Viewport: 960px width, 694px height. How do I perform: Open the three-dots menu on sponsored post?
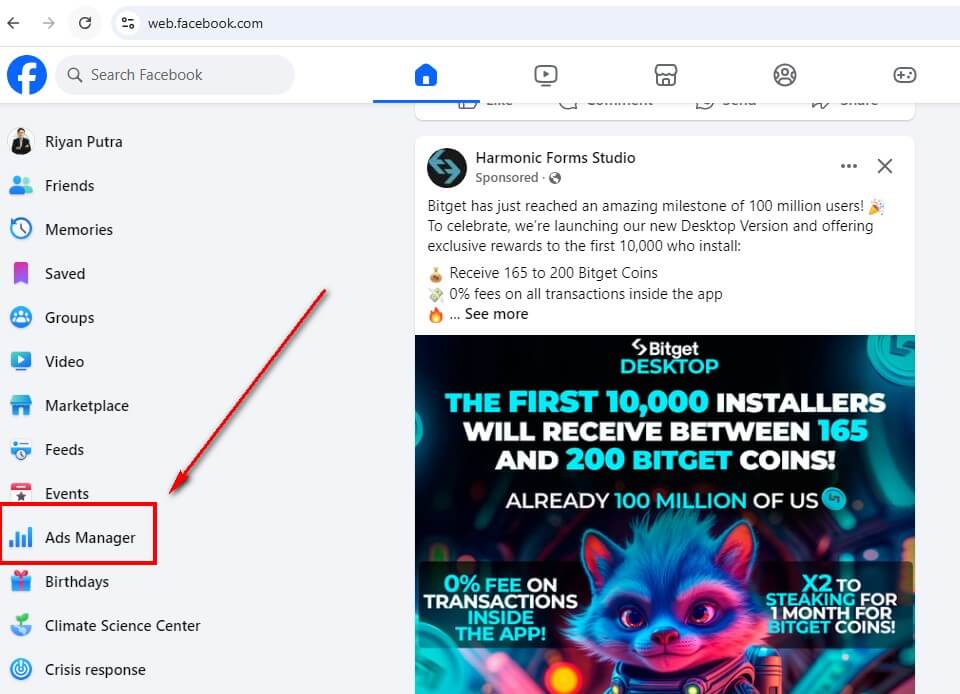849,166
